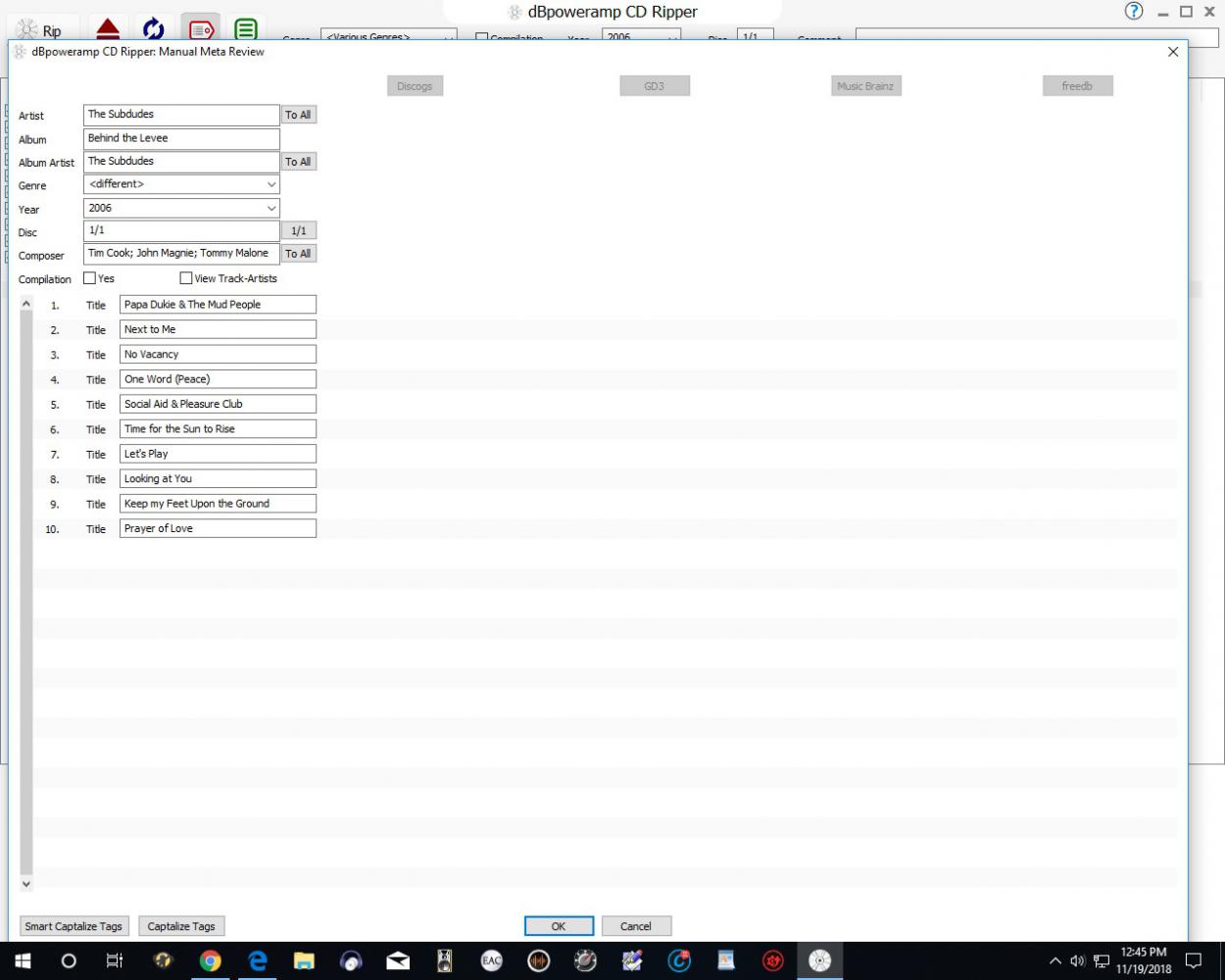Toggle the View Track-Artists checkbox
The width and height of the screenshot is (1225, 980).
point(186,278)
